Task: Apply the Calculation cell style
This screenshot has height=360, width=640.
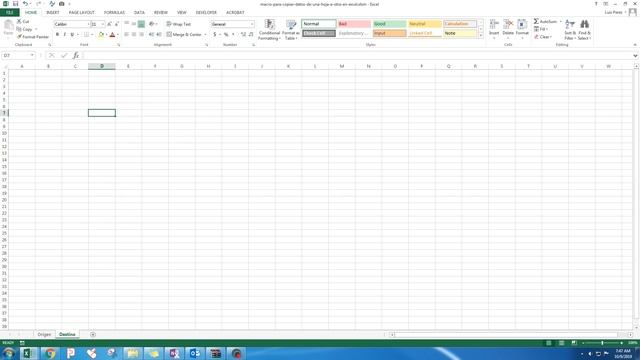Action: pyautogui.click(x=460, y=24)
